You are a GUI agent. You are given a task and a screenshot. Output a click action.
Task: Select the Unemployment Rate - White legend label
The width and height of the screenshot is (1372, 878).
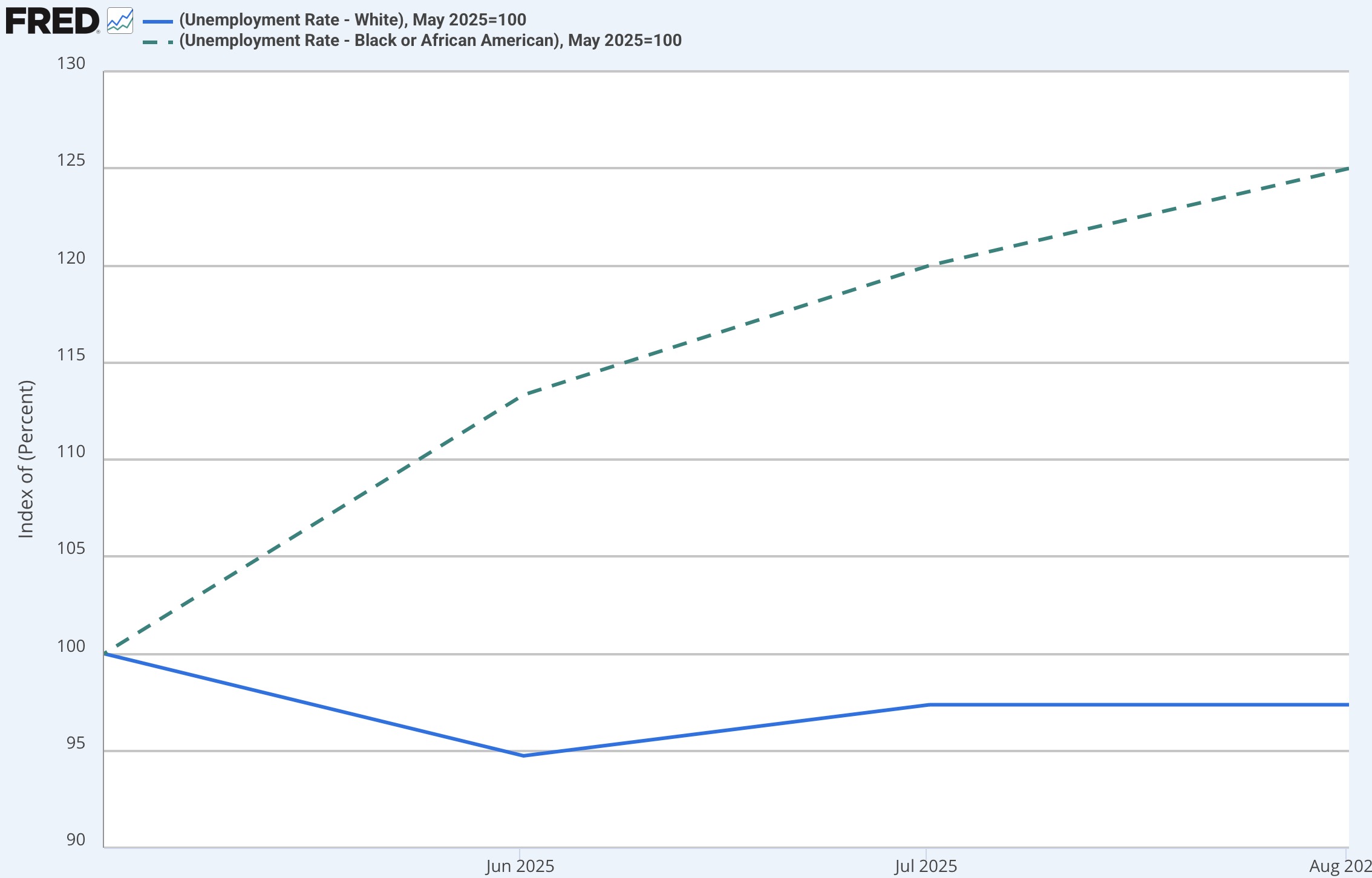point(352,20)
